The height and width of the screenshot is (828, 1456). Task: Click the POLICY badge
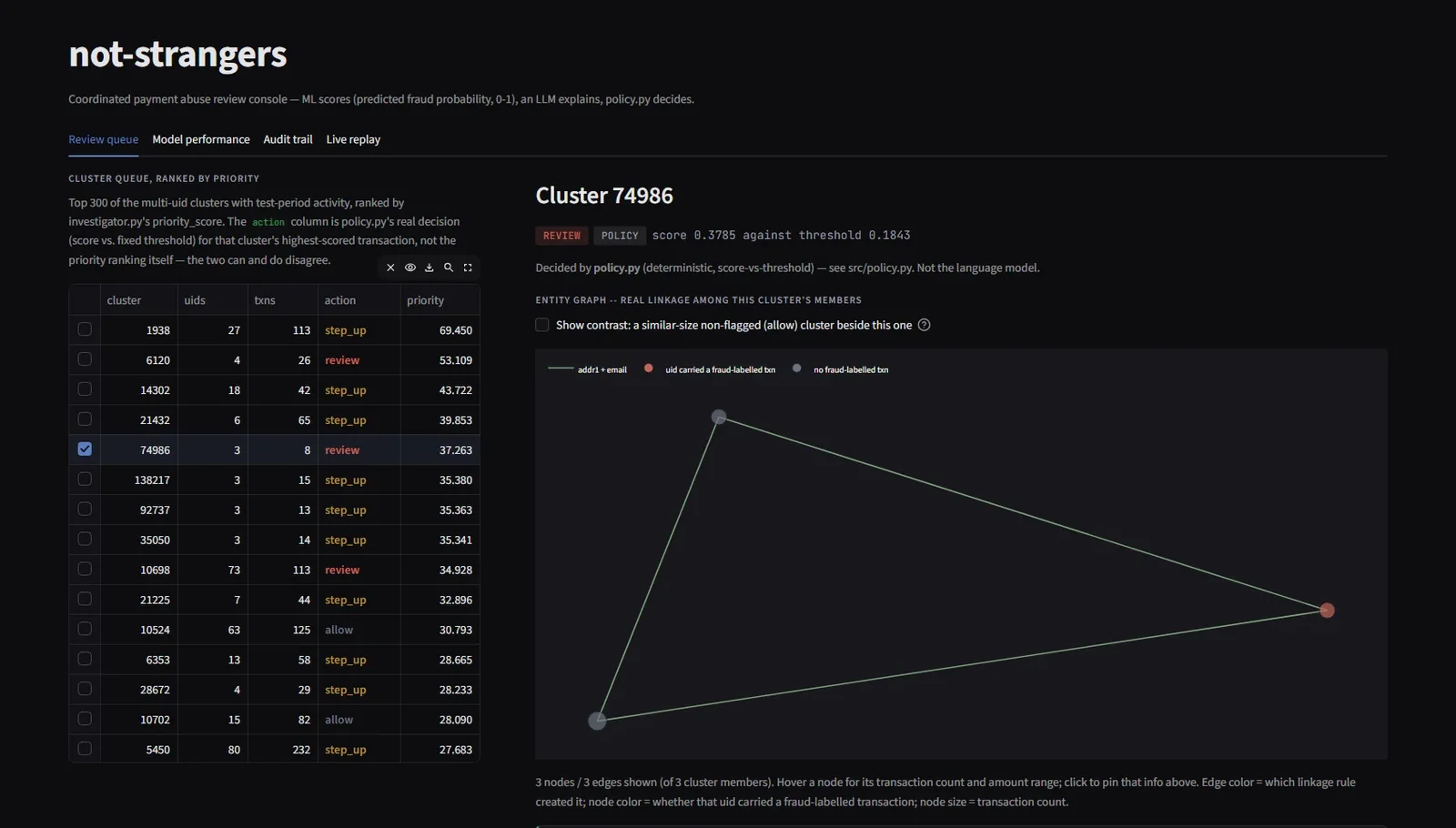(620, 236)
